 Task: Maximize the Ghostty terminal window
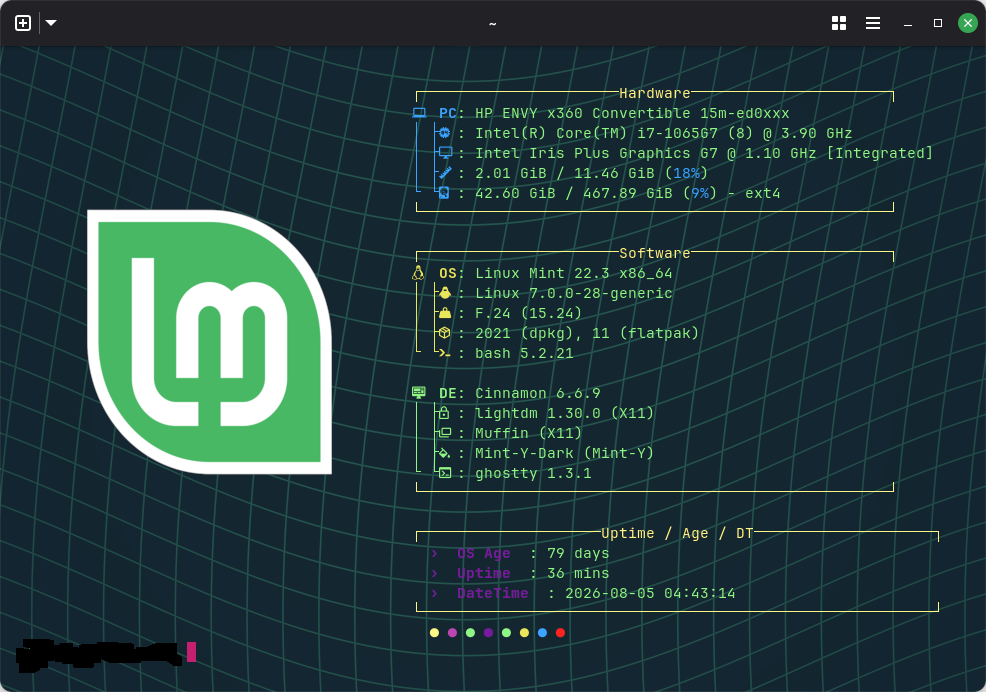[x=938, y=23]
